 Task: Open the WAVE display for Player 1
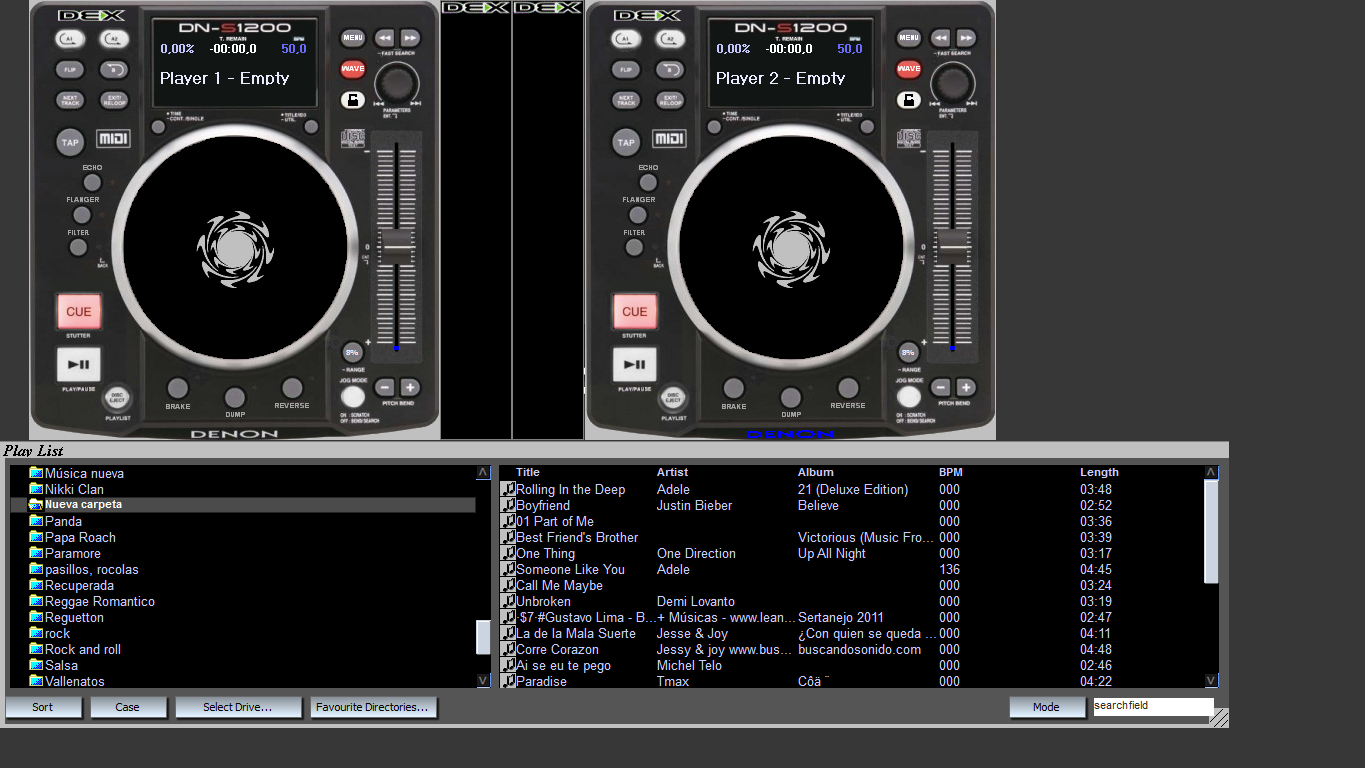(x=352, y=68)
